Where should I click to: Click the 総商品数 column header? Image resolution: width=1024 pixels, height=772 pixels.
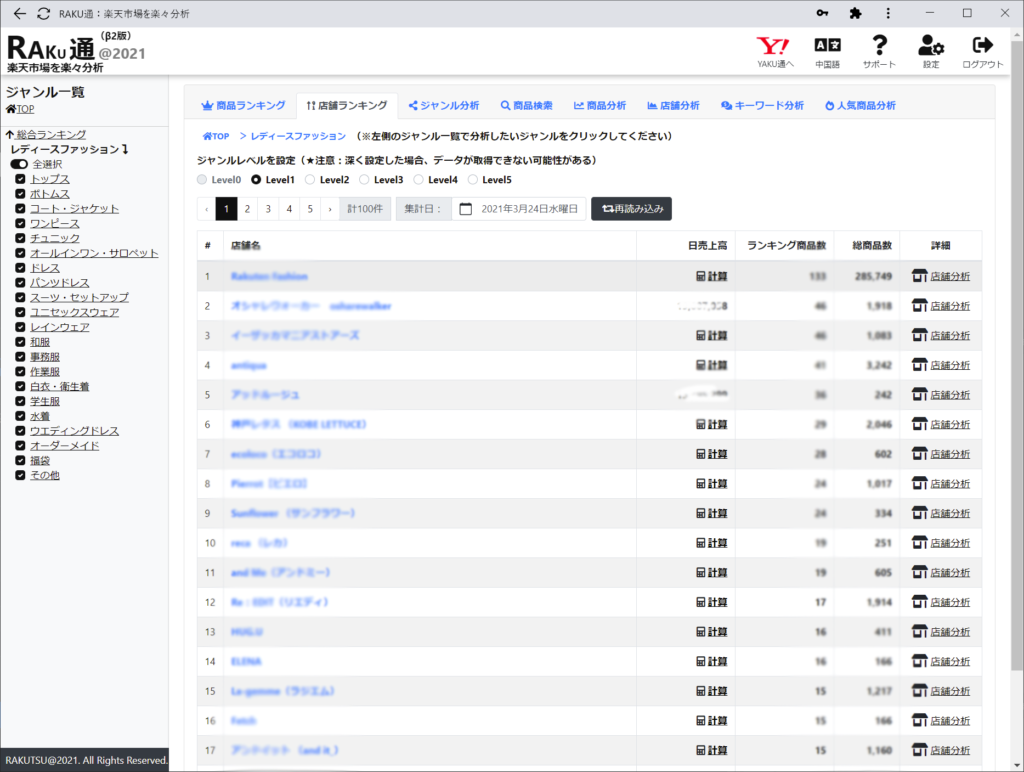click(x=872, y=246)
